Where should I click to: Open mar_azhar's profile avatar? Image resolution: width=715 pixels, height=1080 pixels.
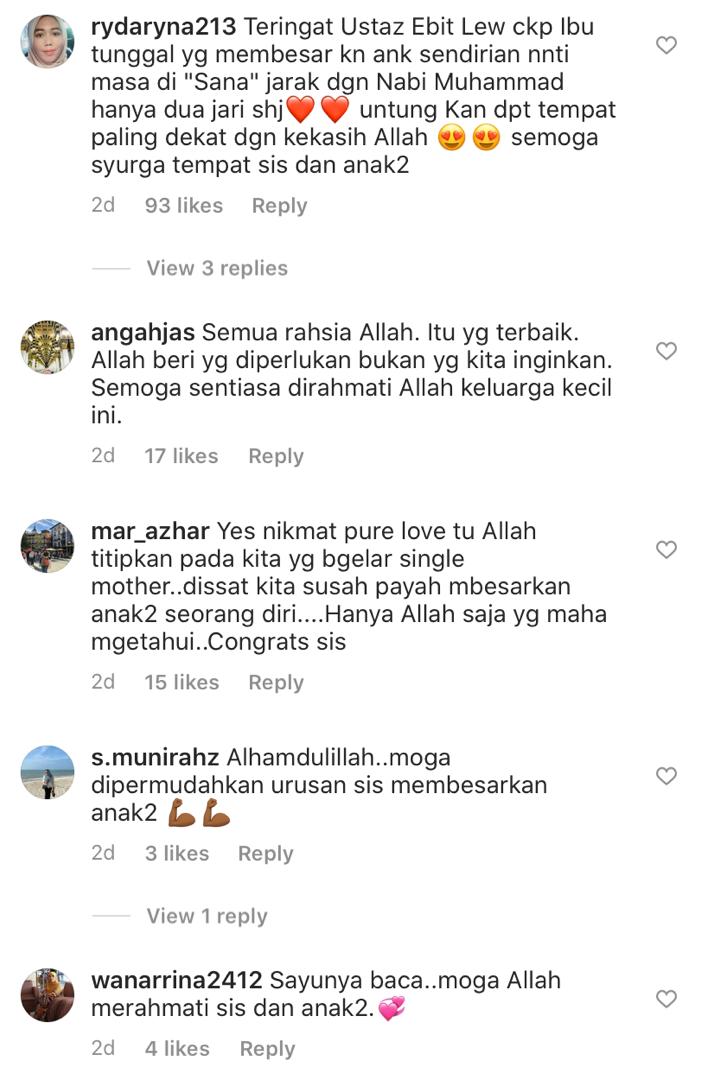tap(48, 546)
